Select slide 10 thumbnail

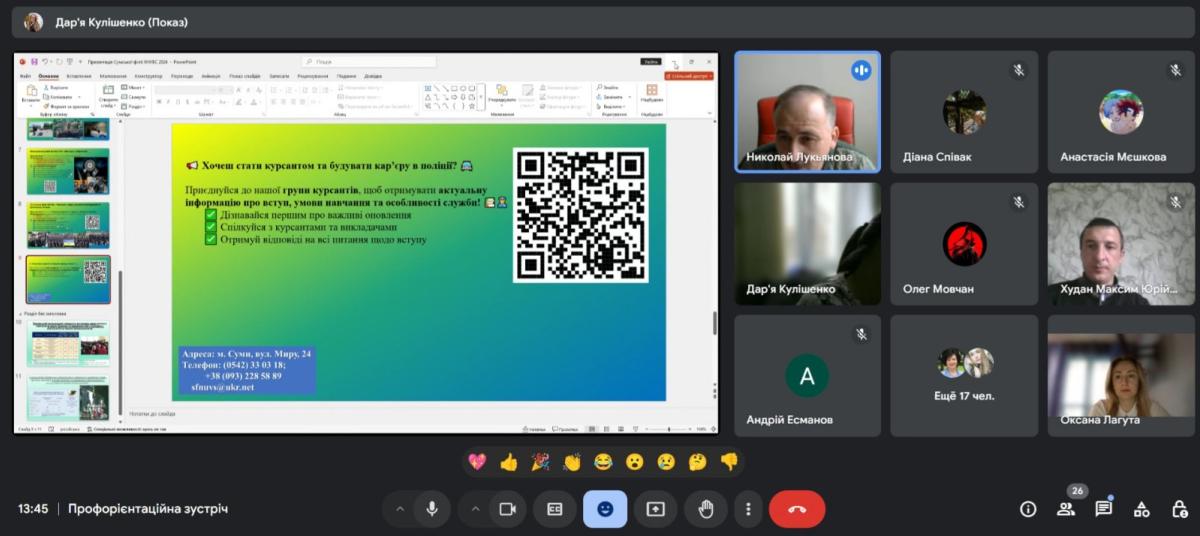[69, 344]
